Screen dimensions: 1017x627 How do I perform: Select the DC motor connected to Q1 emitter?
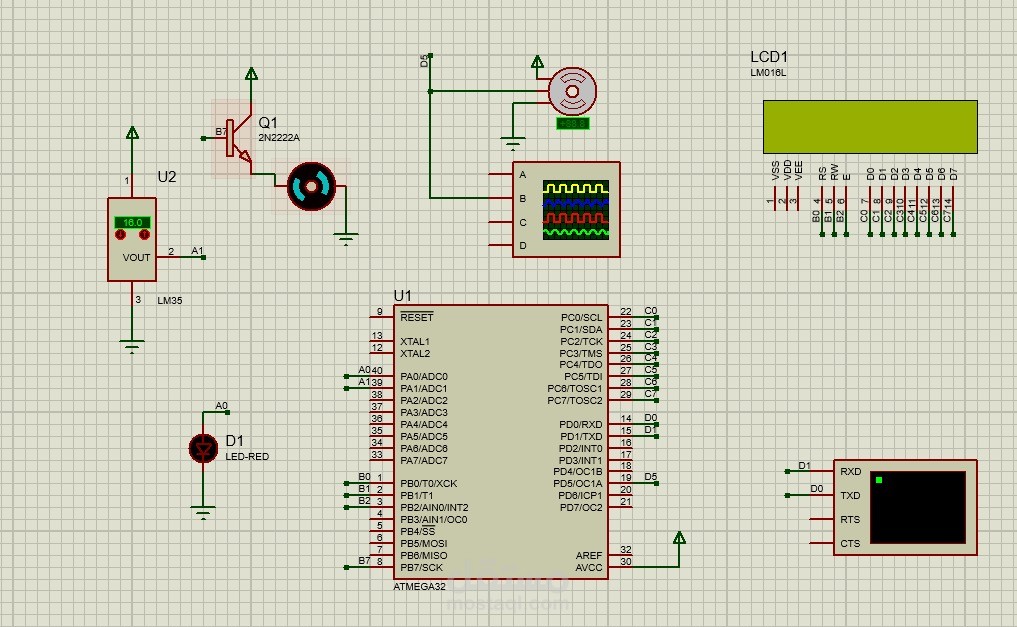311,187
